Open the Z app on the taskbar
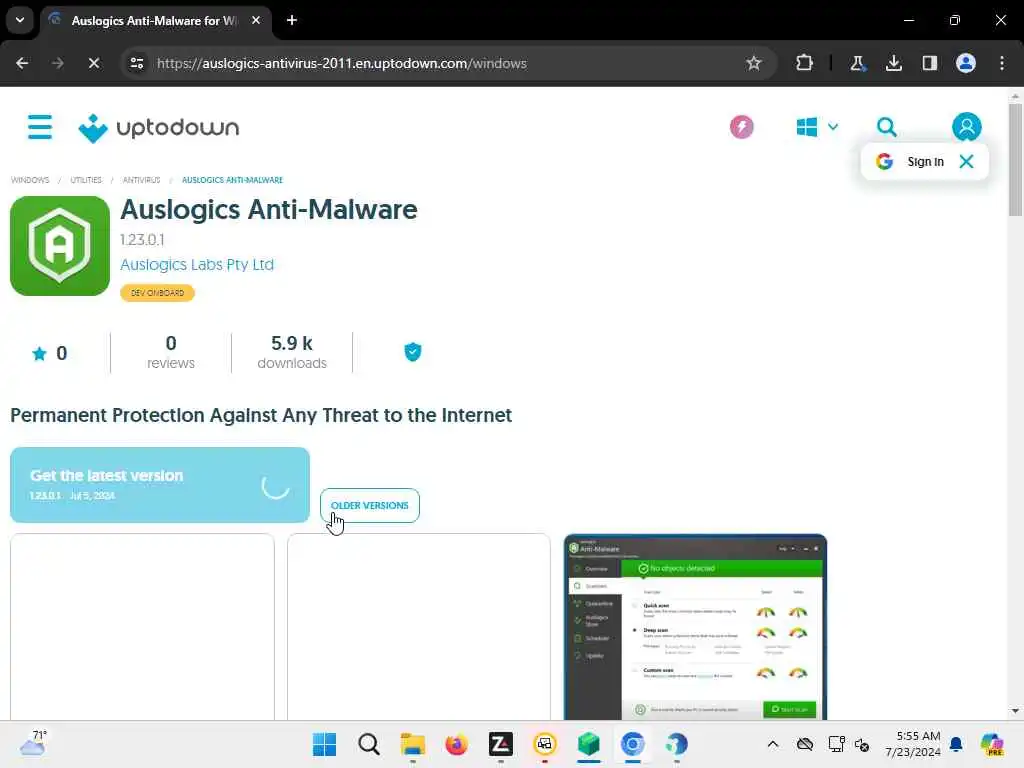 pos(501,744)
